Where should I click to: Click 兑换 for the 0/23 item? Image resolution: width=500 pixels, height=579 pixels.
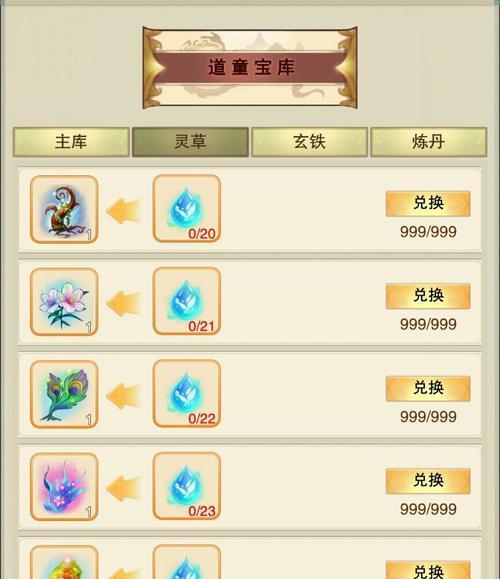[428, 481]
